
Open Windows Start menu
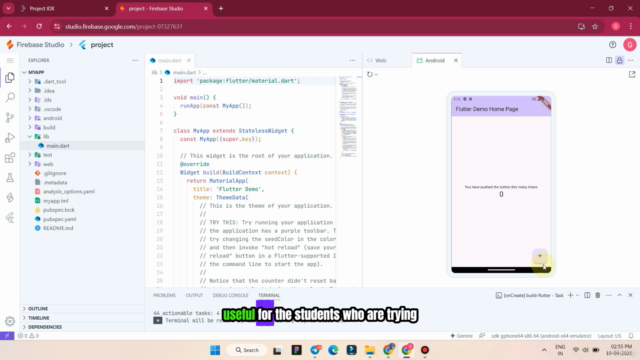(215, 350)
